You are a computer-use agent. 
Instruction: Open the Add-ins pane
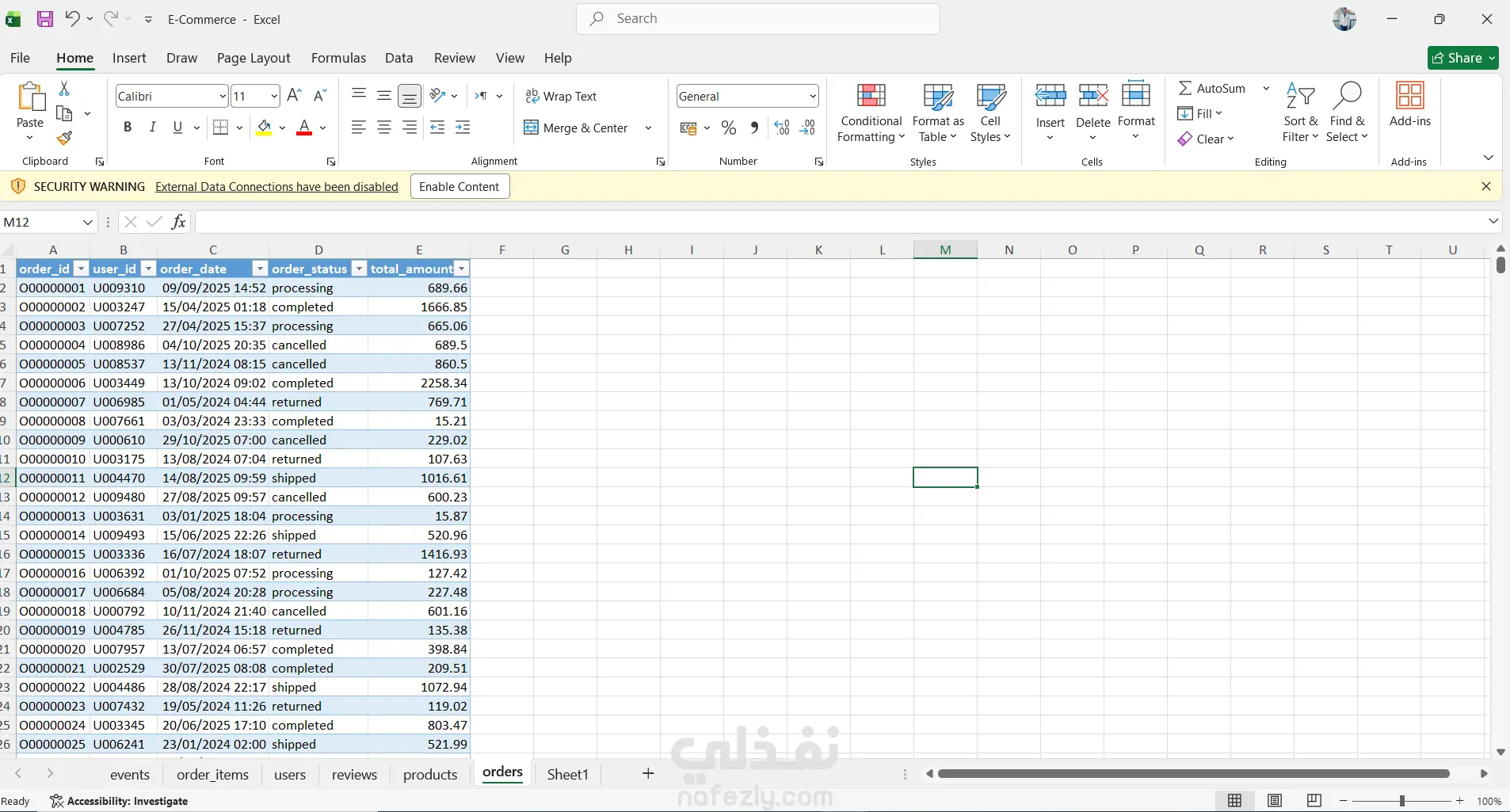click(x=1410, y=105)
